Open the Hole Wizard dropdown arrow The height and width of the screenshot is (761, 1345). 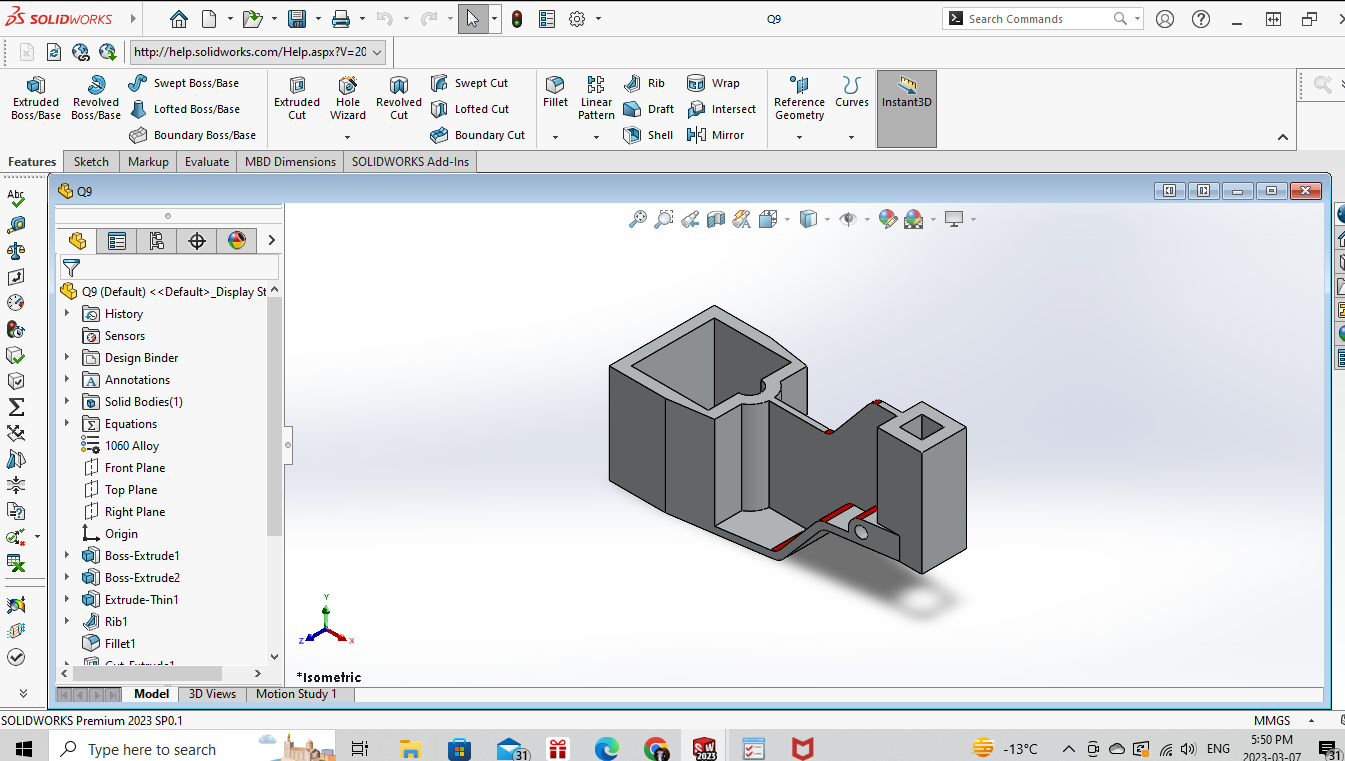point(348,137)
